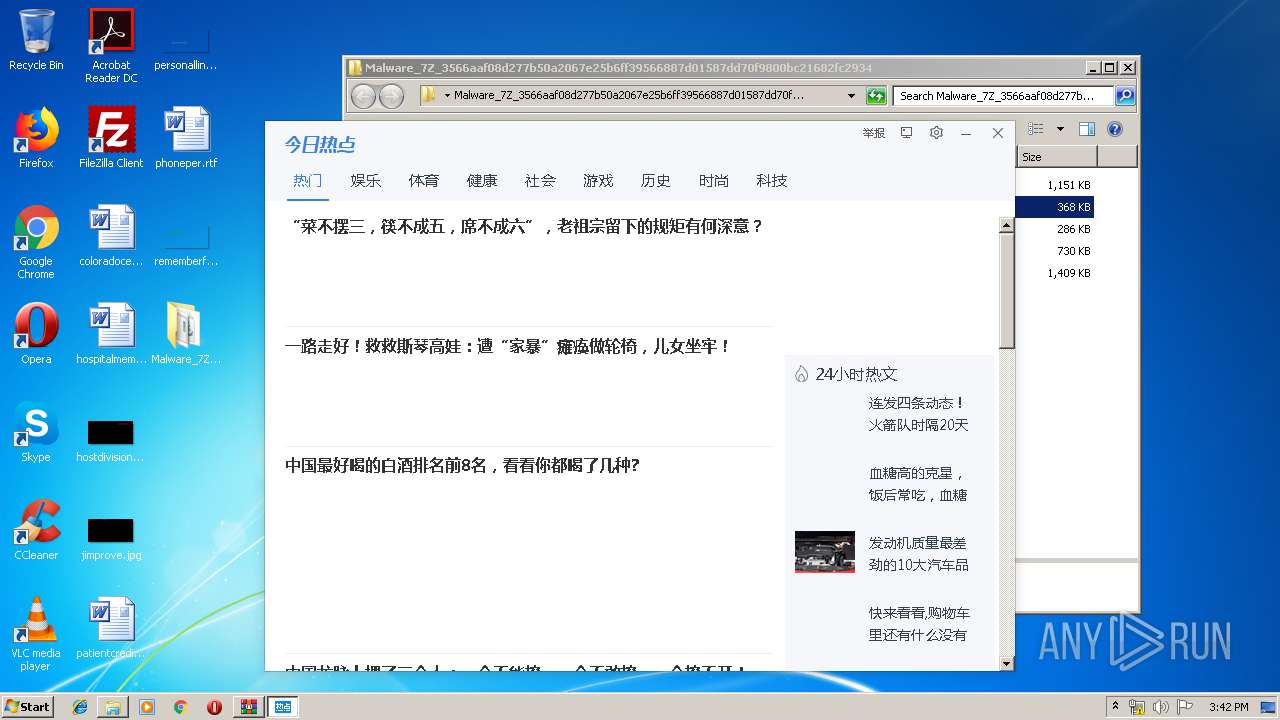Select the Skype desktop shortcut

coord(36,432)
